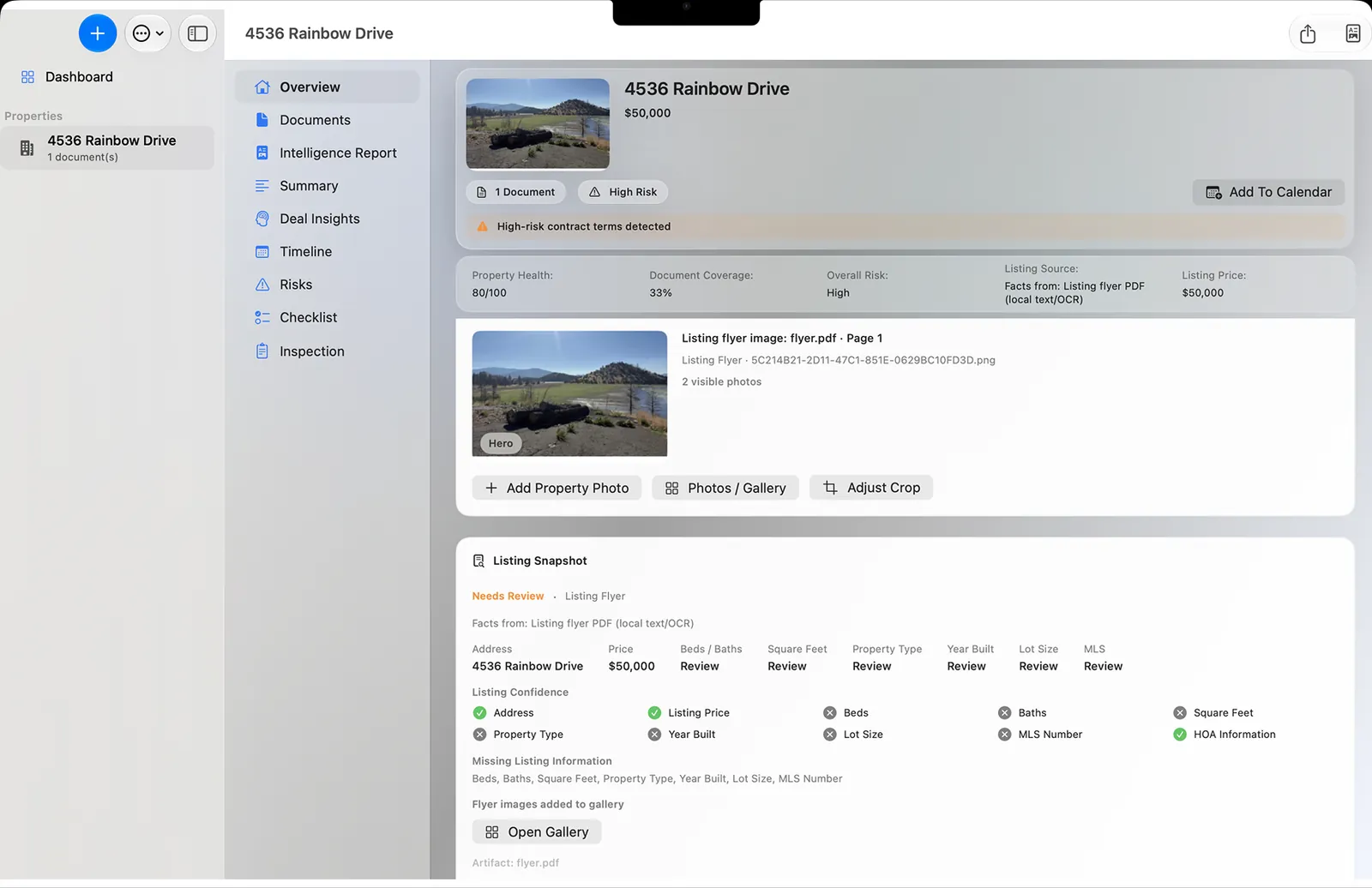Click the Address confidence green checkmark
Screen dimensions: 1372x888
[479, 713]
